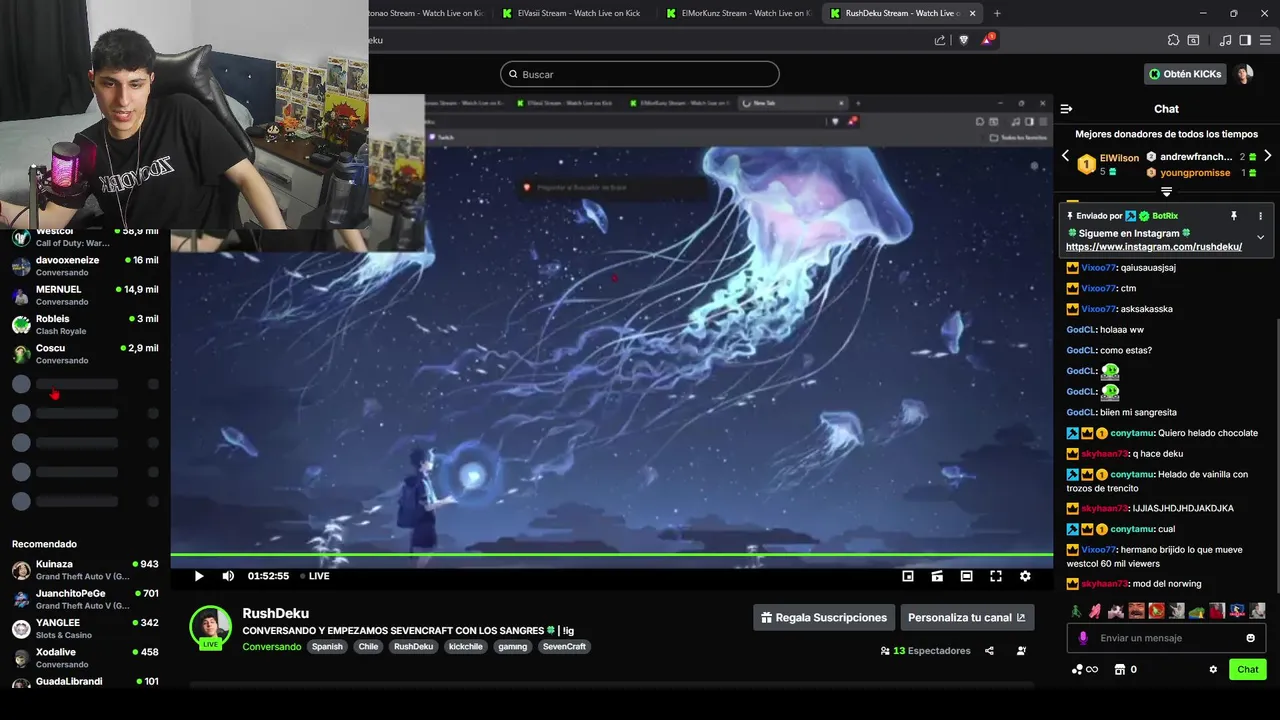This screenshot has width=1280, height=720.
Task: Open recommended channel Xodalive
Action: click(84, 658)
